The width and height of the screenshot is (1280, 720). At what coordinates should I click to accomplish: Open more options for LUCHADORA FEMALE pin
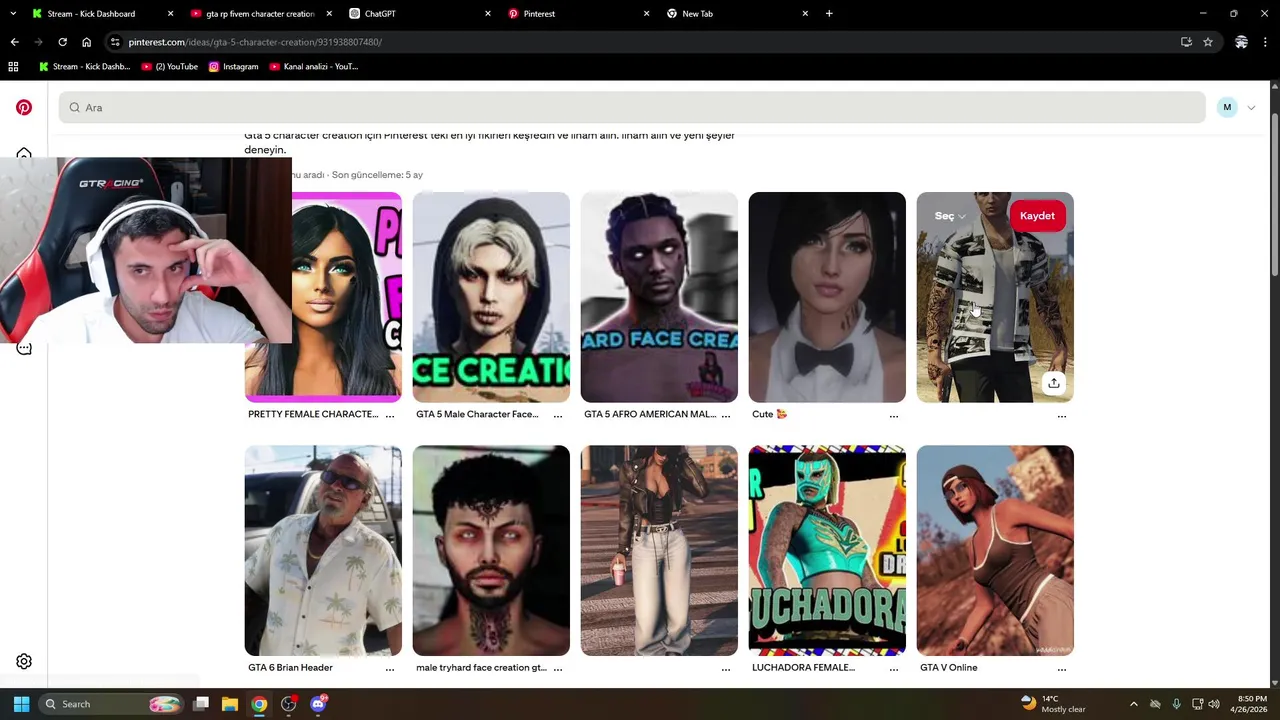click(894, 668)
